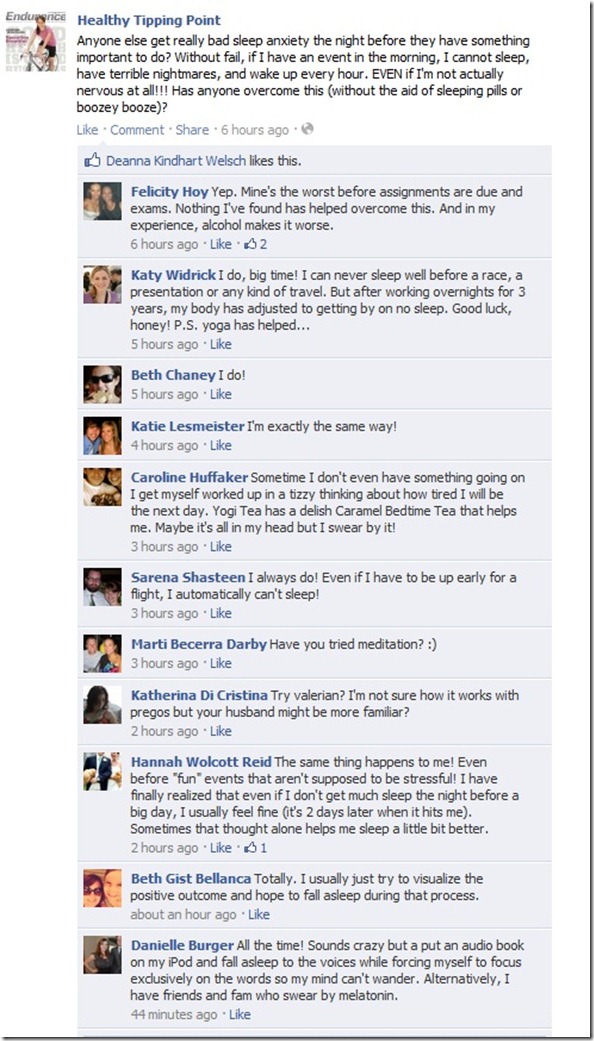The width and height of the screenshot is (594, 1041).
Task: Like Beth Gist Bellanca's comment
Action: 259,914
